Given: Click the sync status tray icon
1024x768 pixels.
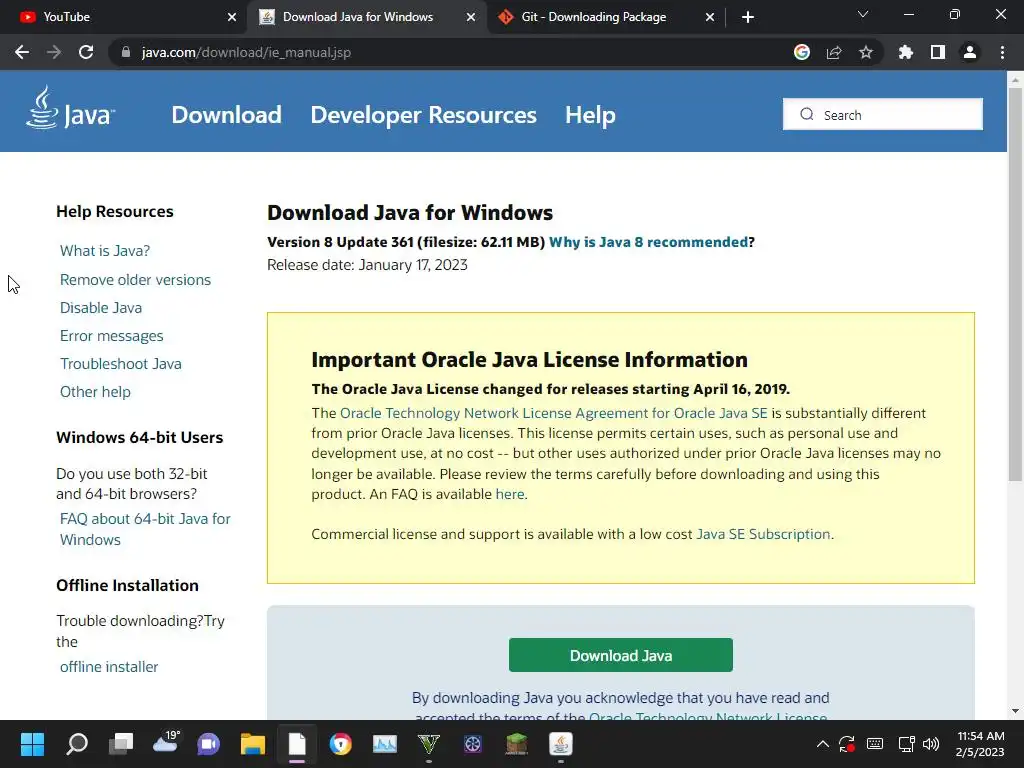Looking at the screenshot, I should [x=847, y=744].
